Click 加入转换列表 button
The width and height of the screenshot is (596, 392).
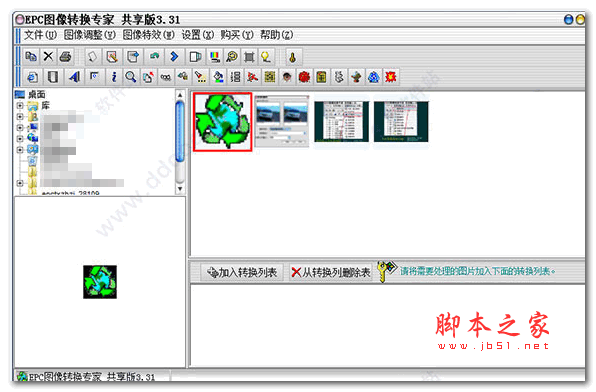242,272
